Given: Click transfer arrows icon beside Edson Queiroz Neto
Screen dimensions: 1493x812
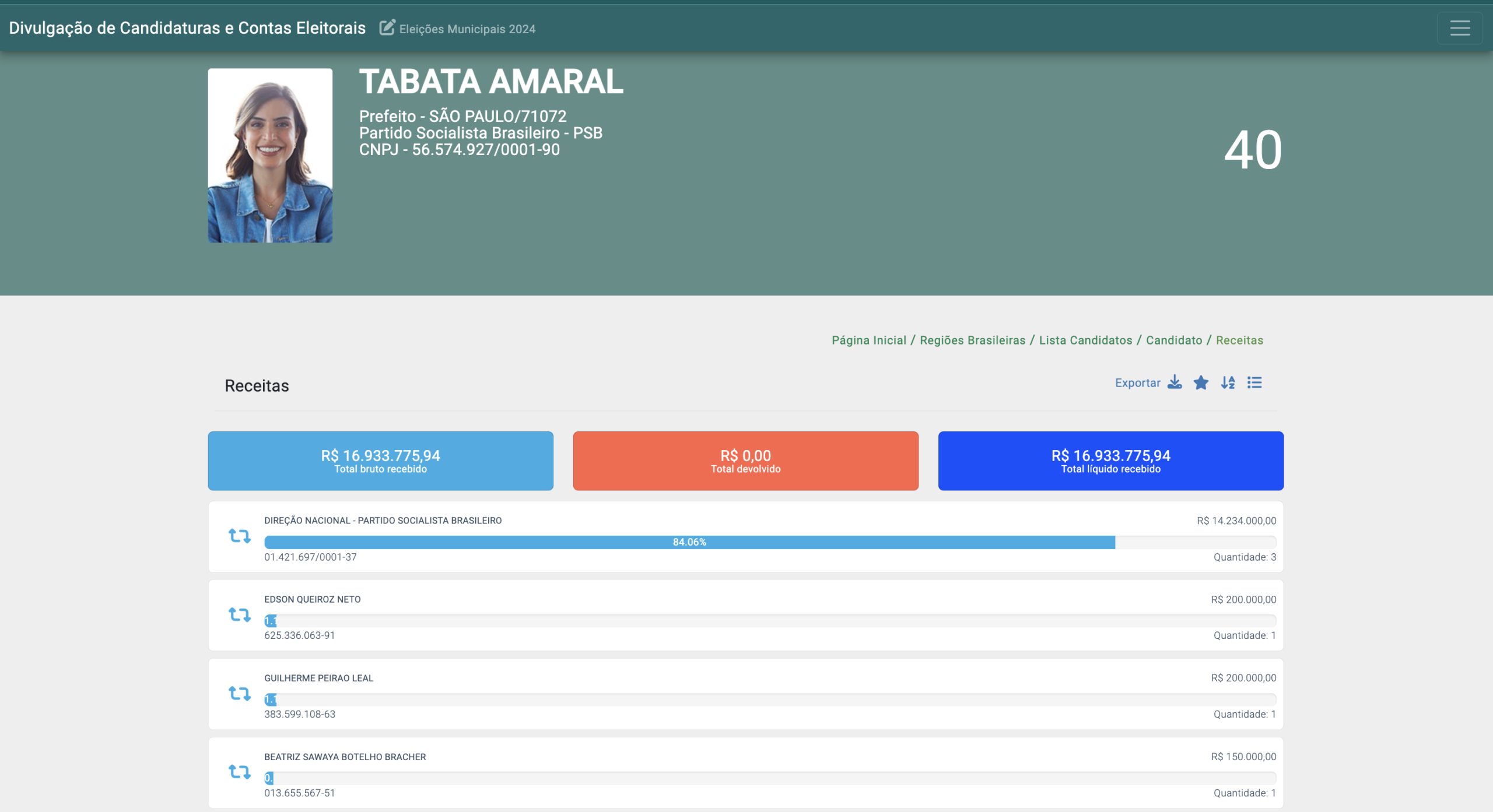Looking at the screenshot, I should [239, 614].
